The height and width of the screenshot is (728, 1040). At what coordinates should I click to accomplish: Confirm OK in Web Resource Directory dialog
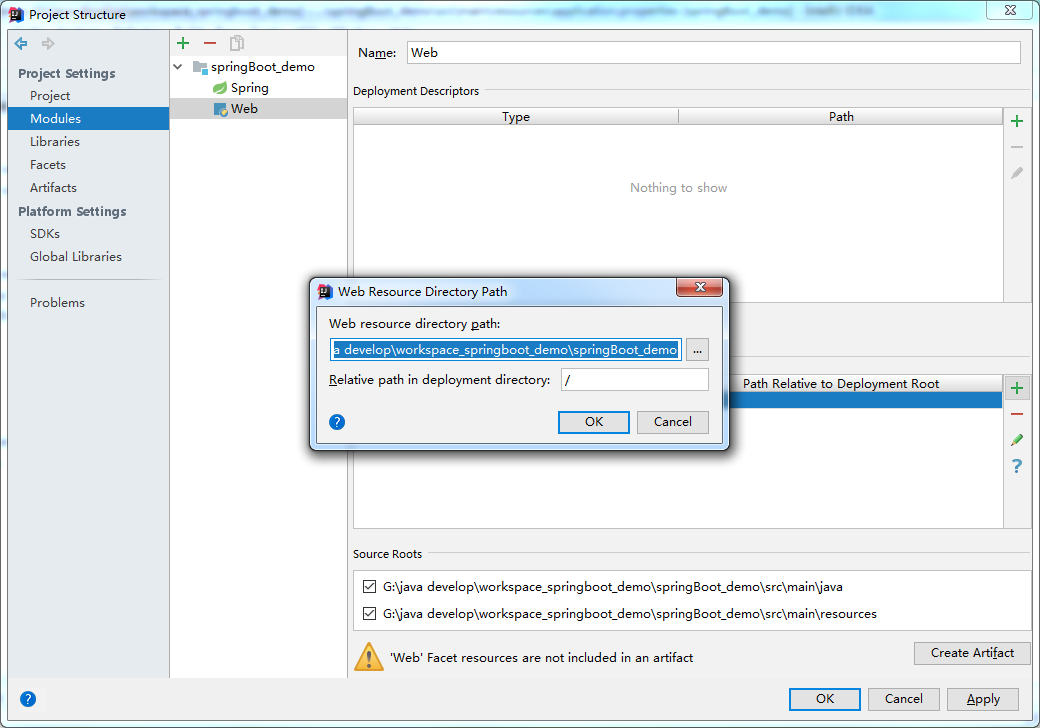(x=594, y=422)
